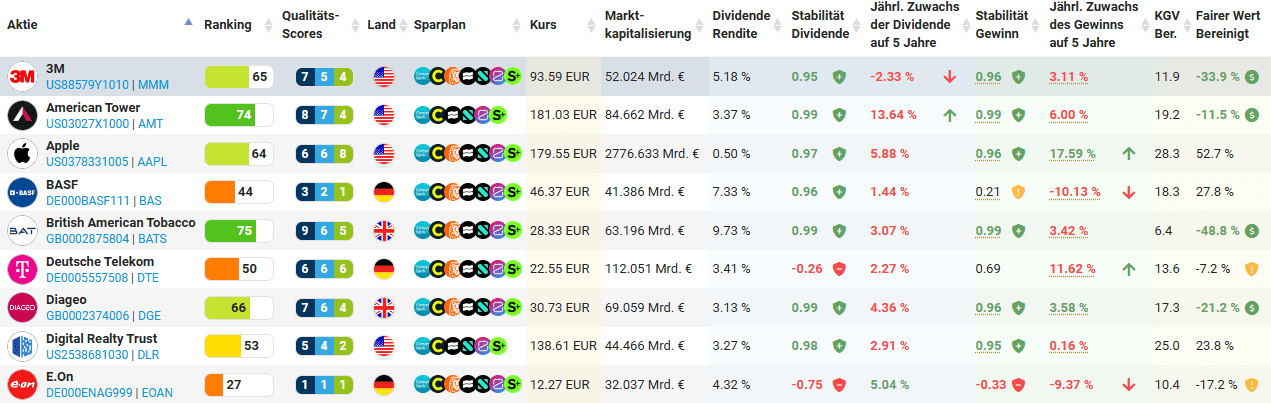Click the Apple logo icon
This screenshot has width=1271, height=403.
[22, 154]
